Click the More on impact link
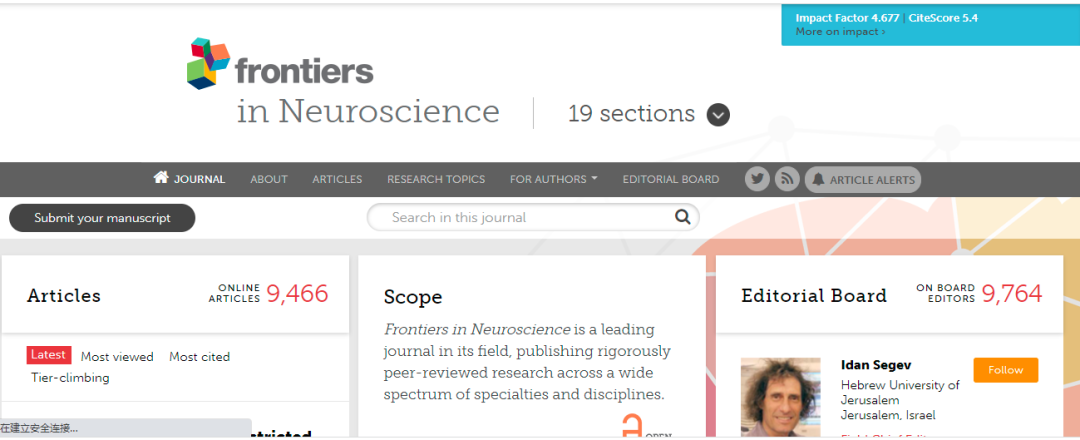The height and width of the screenshot is (440, 1080). click(840, 32)
